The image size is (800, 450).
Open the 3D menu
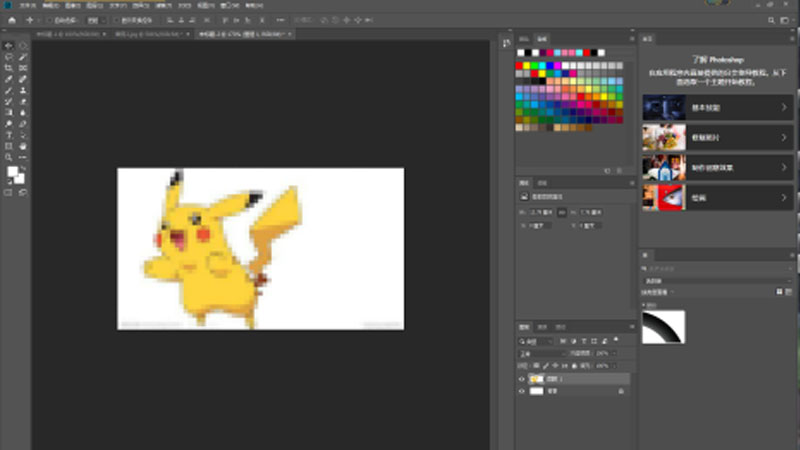point(184,6)
